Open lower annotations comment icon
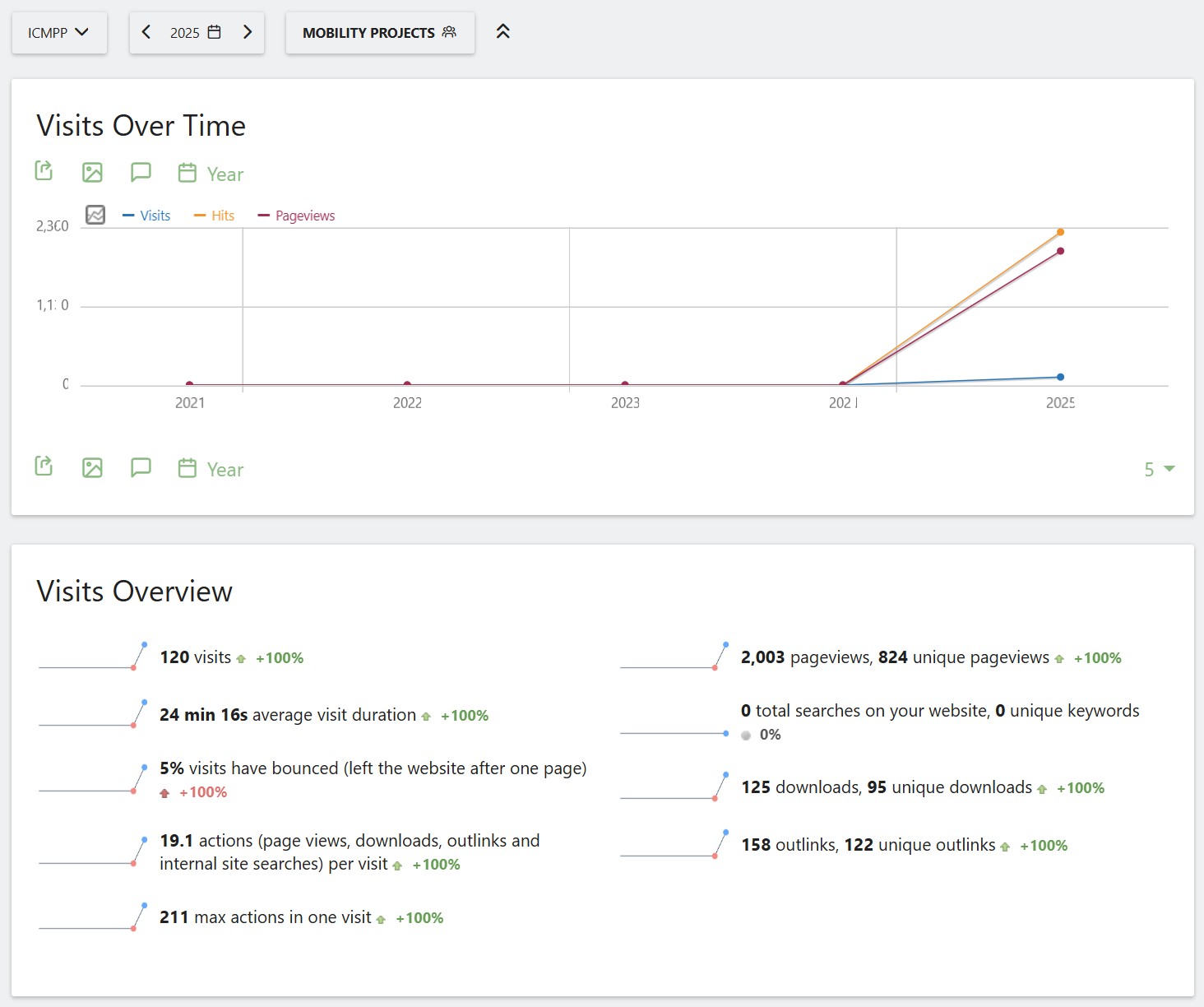Image resolution: width=1204 pixels, height=1007 pixels. click(141, 467)
